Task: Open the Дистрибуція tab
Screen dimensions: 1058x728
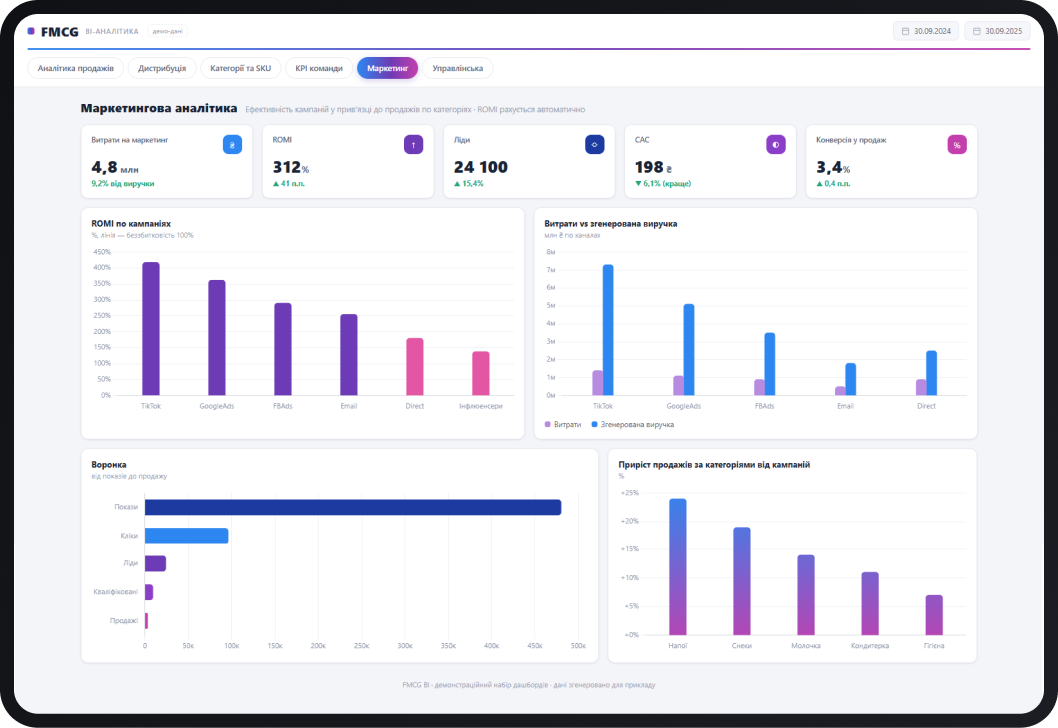Action: pyautogui.click(x=162, y=68)
